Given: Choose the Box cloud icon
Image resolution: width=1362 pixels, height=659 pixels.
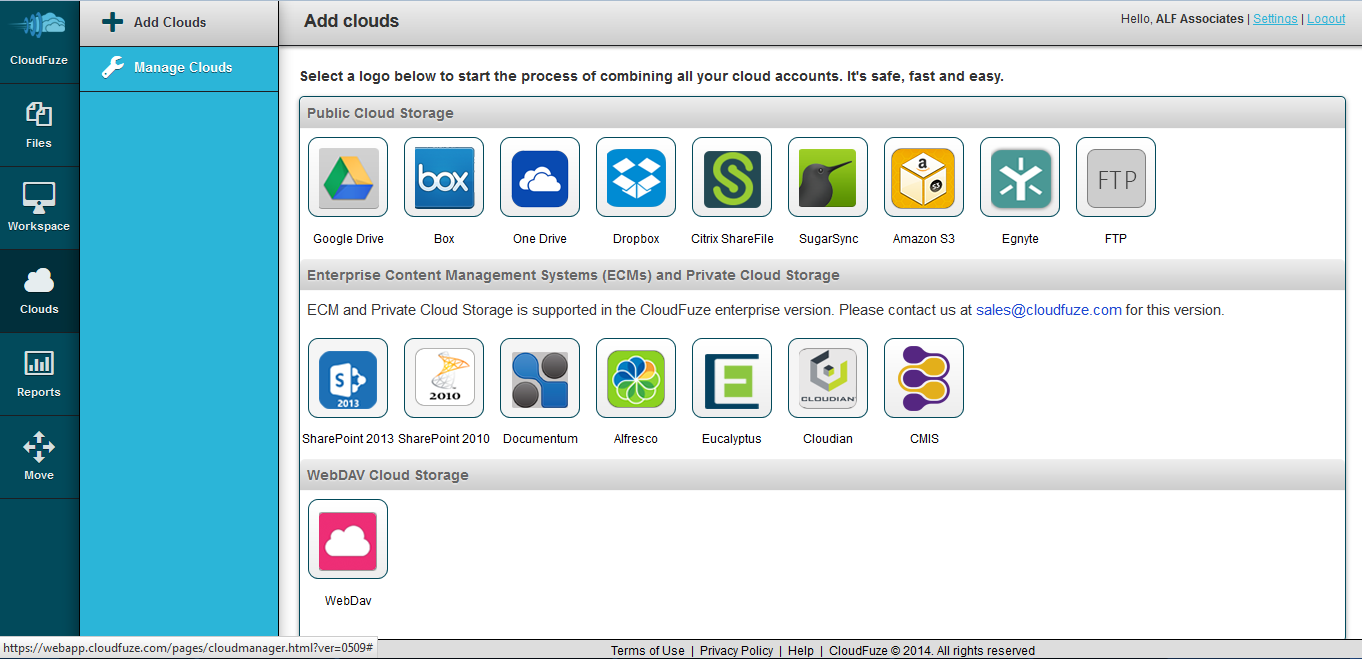Looking at the screenshot, I should tap(444, 177).
